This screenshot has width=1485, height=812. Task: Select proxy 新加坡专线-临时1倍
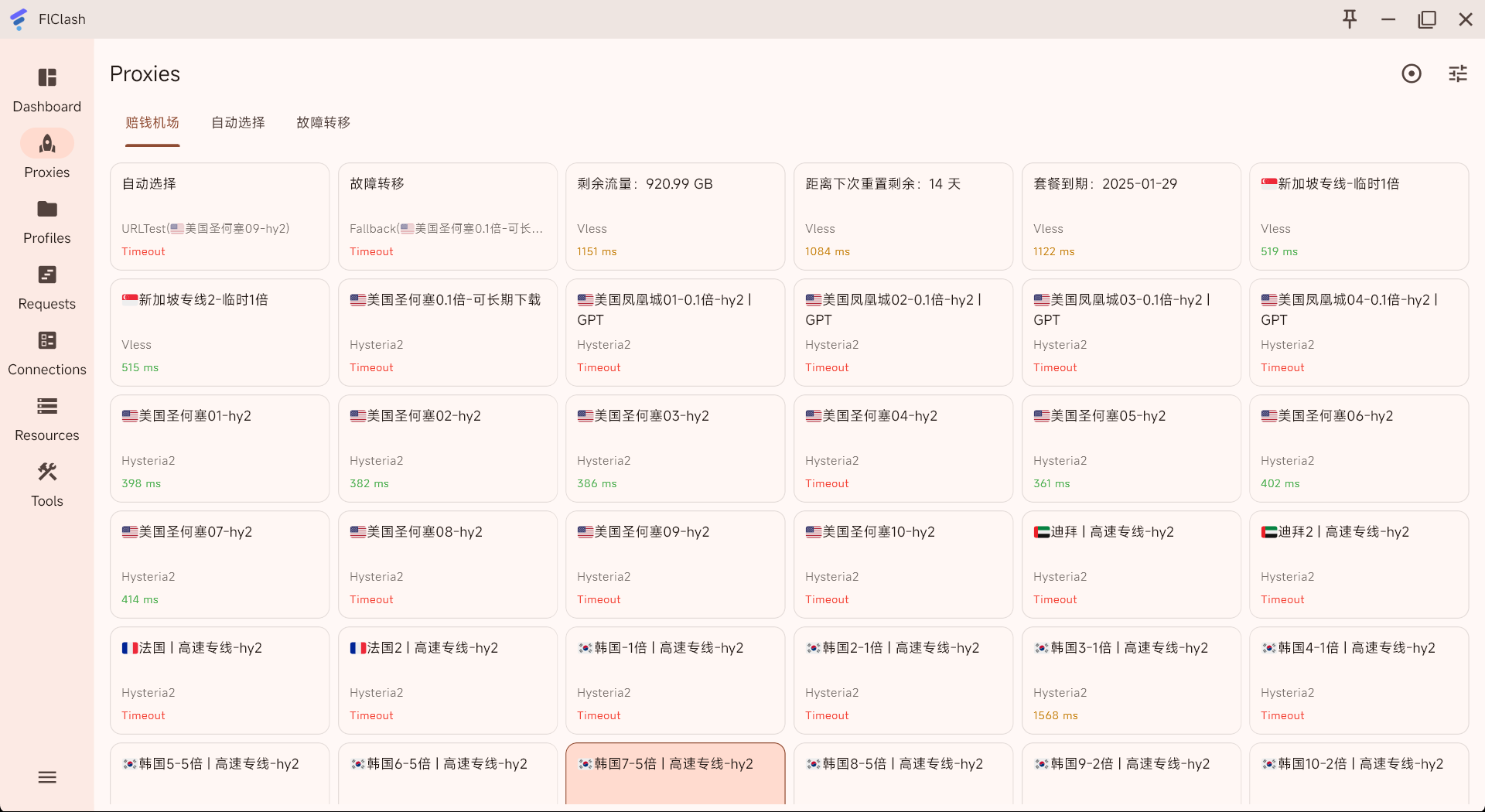click(1359, 217)
